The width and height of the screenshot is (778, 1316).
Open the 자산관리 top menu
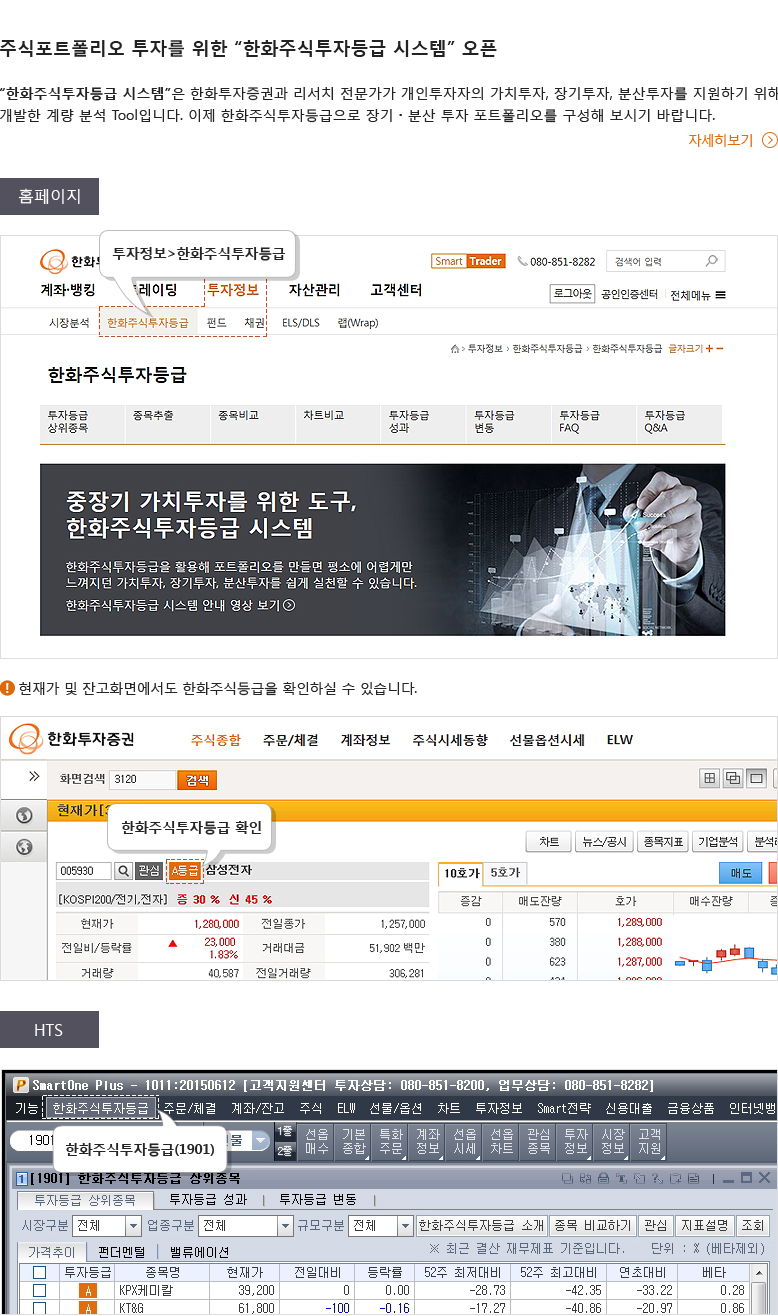coord(314,290)
